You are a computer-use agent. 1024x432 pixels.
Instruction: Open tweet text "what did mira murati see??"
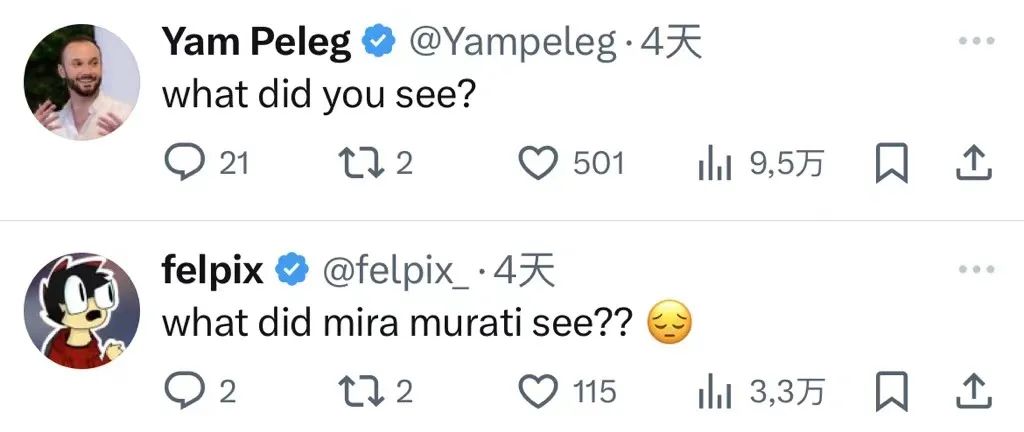[x=396, y=322]
